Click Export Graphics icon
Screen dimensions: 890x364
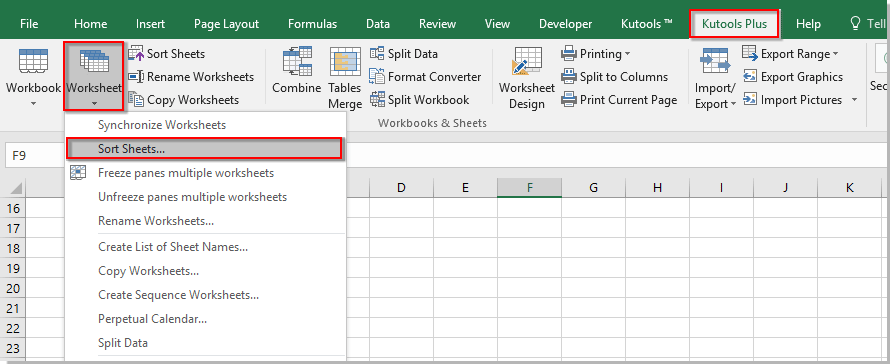pyautogui.click(x=750, y=77)
